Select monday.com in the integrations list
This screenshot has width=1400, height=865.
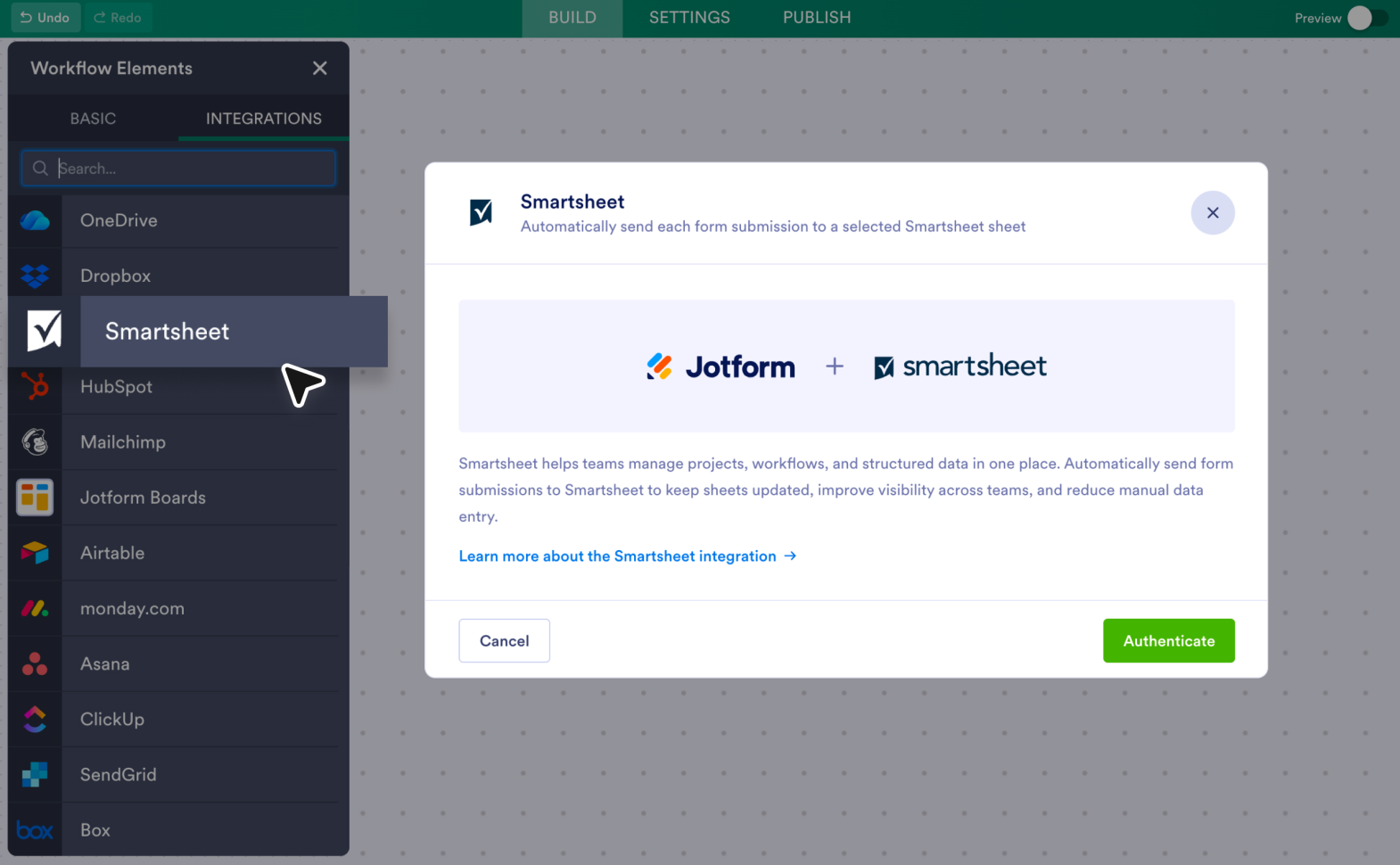178,608
